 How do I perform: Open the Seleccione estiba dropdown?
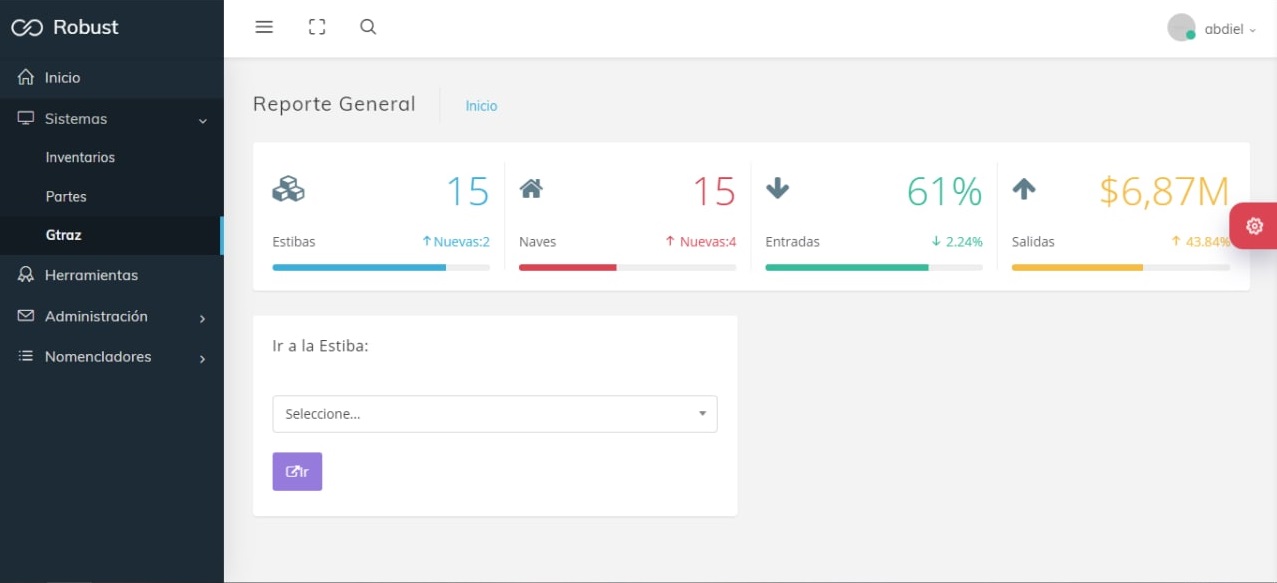[x=494, y=414]
